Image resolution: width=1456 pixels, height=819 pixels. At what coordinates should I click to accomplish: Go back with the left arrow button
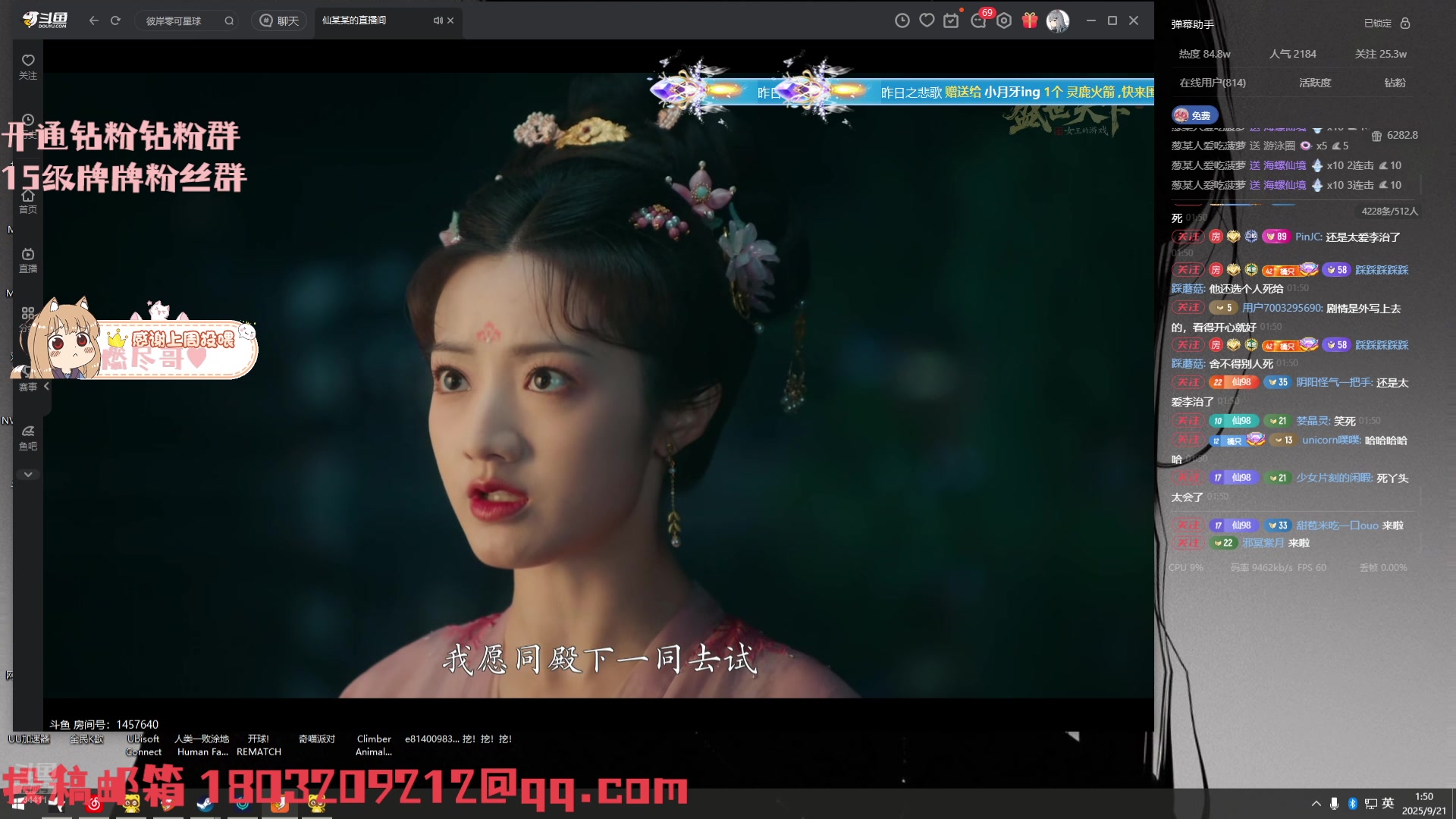tap(93, 20)
